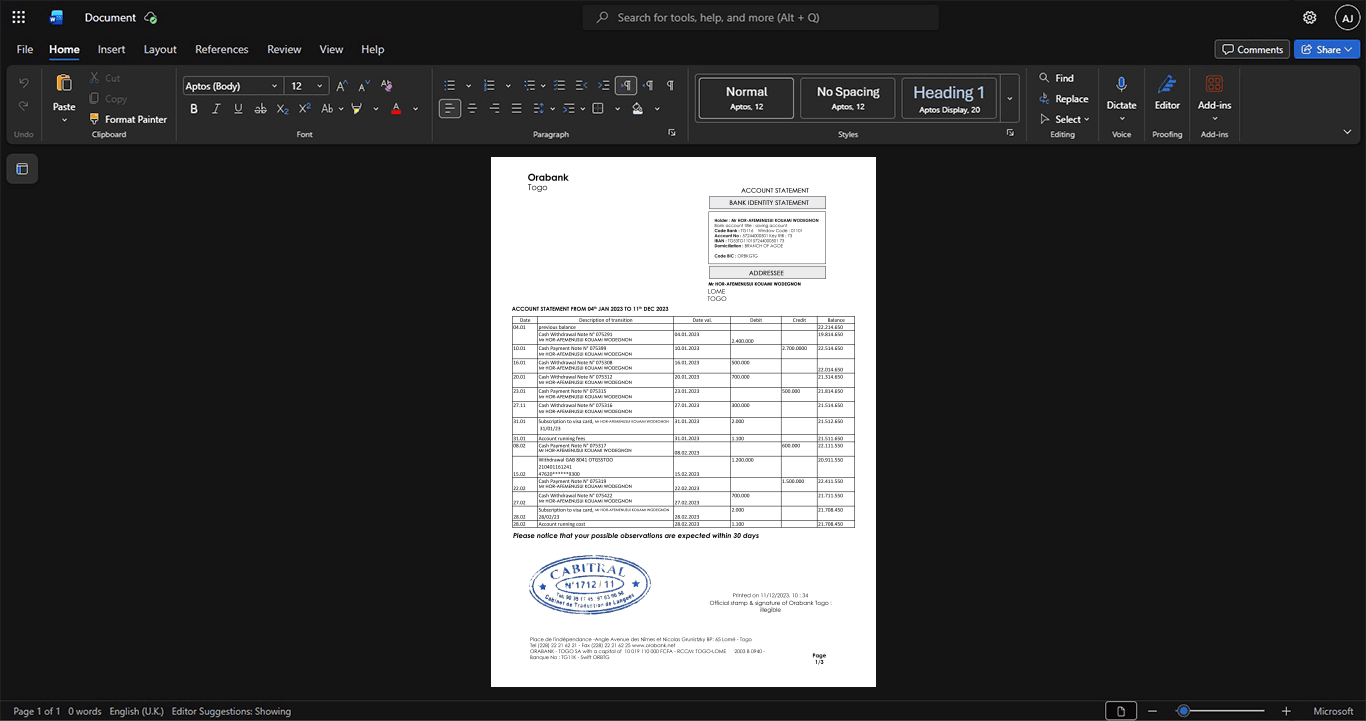Toggle Bold formatting
The height and width of the screenshot is (721, 1366).
coord(194,108)
